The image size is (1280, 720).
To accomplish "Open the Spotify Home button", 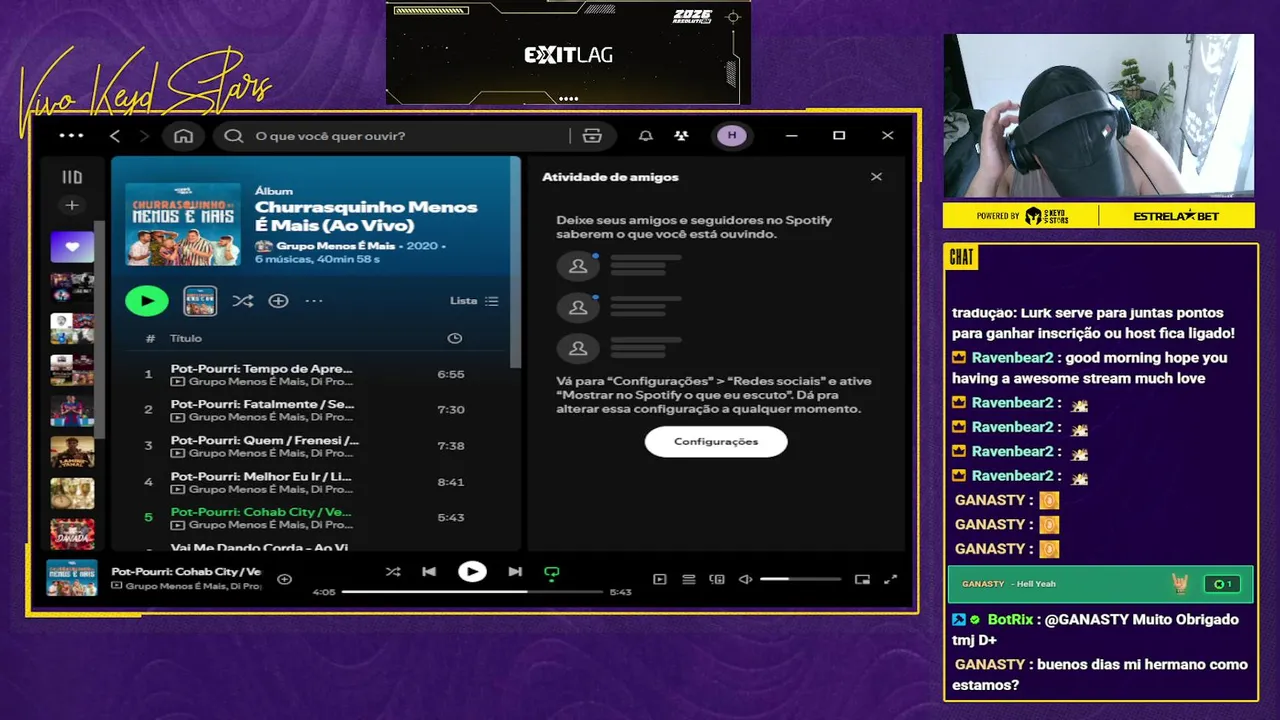I will point(183,135).
